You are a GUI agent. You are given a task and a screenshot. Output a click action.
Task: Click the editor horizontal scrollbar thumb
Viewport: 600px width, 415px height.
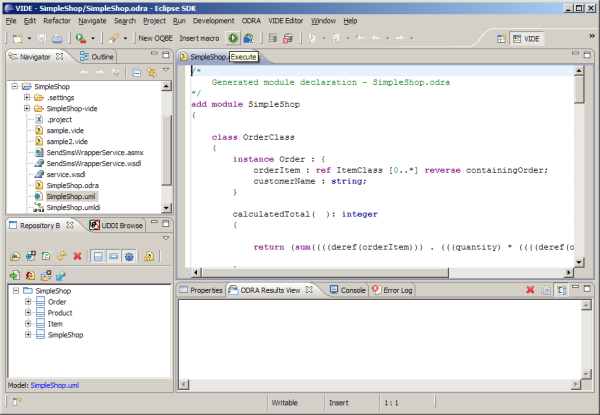(x=325, y=272)
